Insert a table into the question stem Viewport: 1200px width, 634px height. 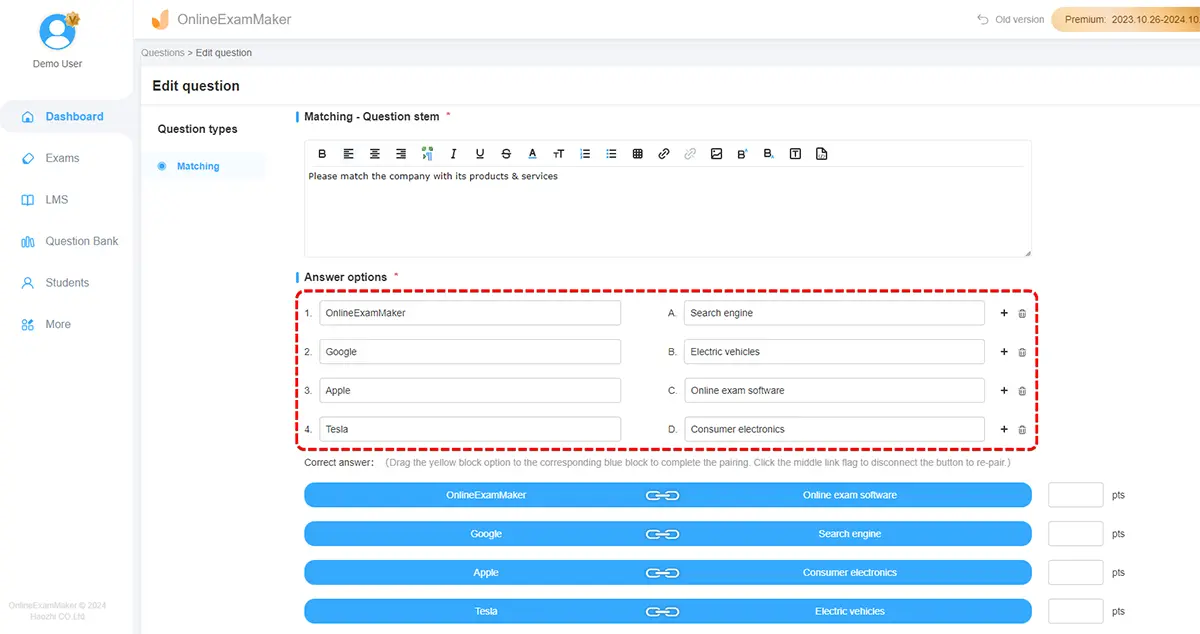[x=637, y=154]
